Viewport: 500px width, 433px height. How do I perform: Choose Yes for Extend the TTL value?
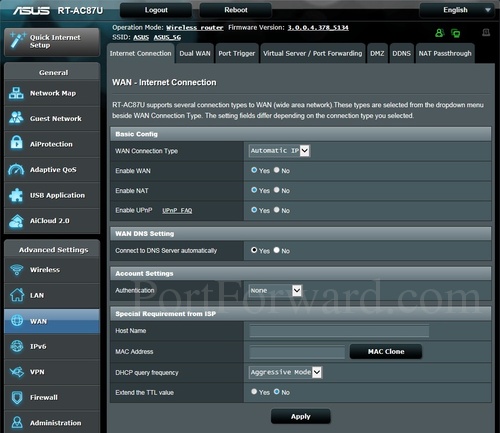point(254,392)
